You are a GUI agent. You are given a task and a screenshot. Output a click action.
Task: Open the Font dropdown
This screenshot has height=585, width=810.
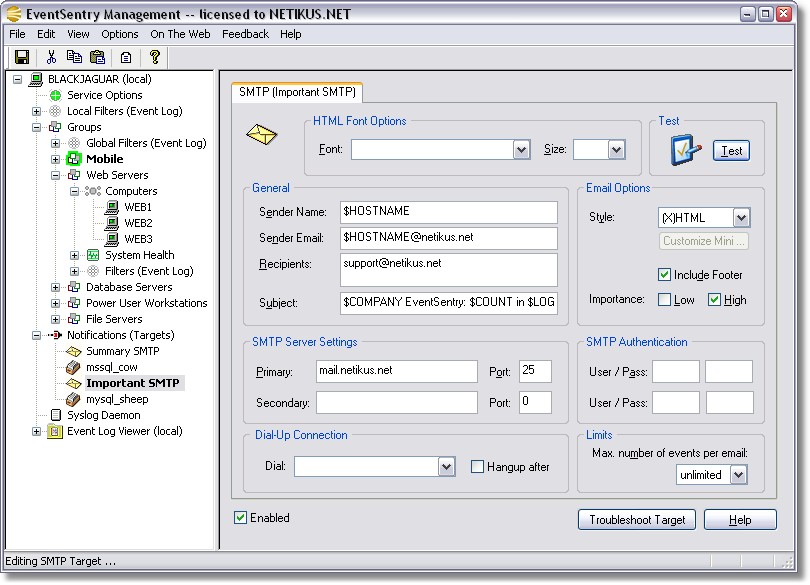(522, 150)
